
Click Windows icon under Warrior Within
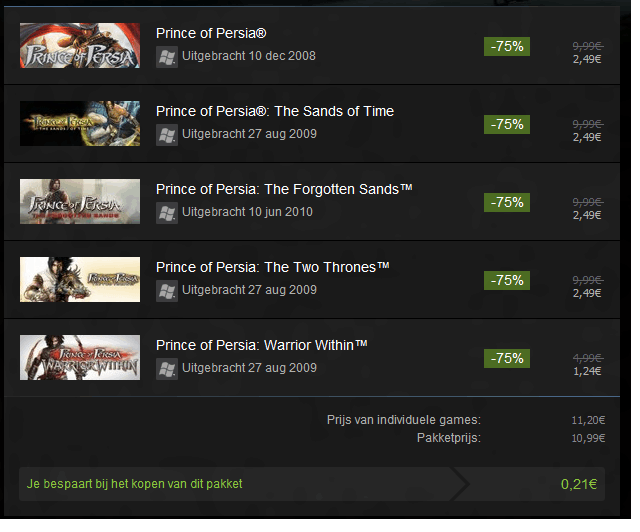tap(167, 368)
